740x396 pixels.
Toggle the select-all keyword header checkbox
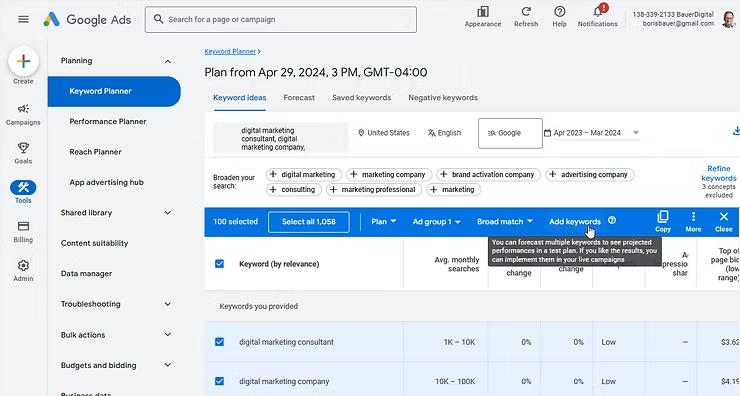[219, 263]
